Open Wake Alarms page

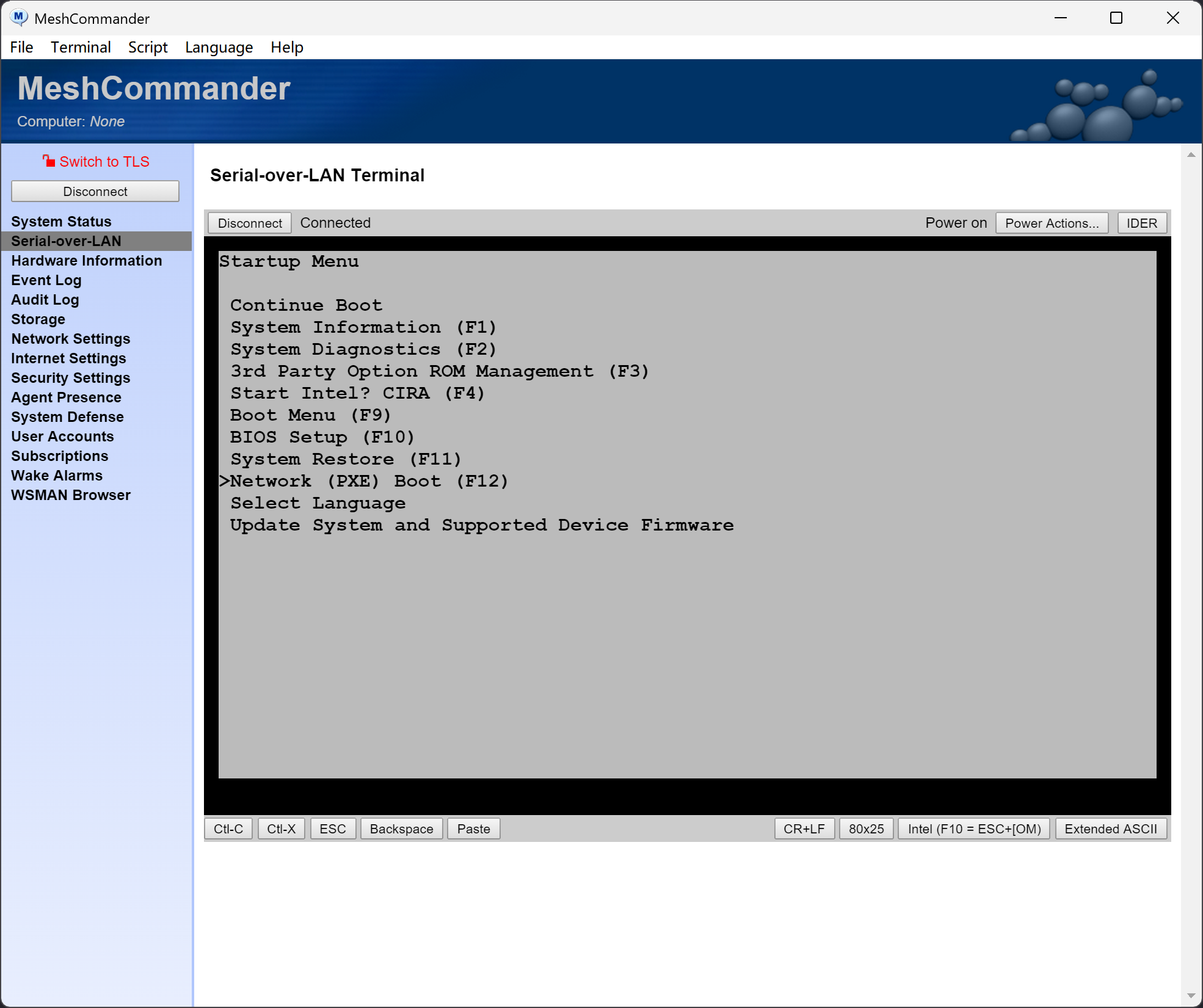coord(57,476)
